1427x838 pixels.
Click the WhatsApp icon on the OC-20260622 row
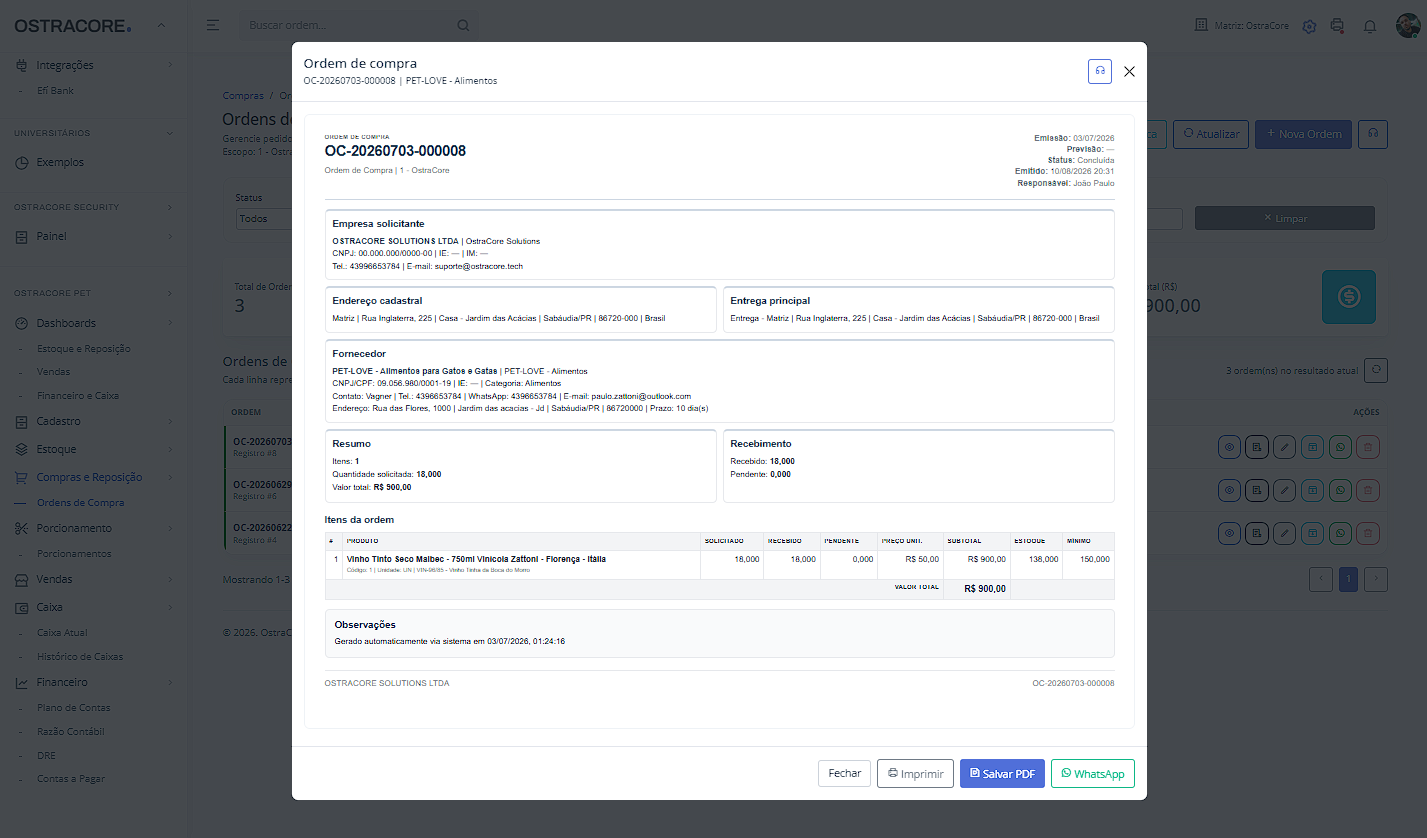pyautogui.click(x=1340, y=533)
